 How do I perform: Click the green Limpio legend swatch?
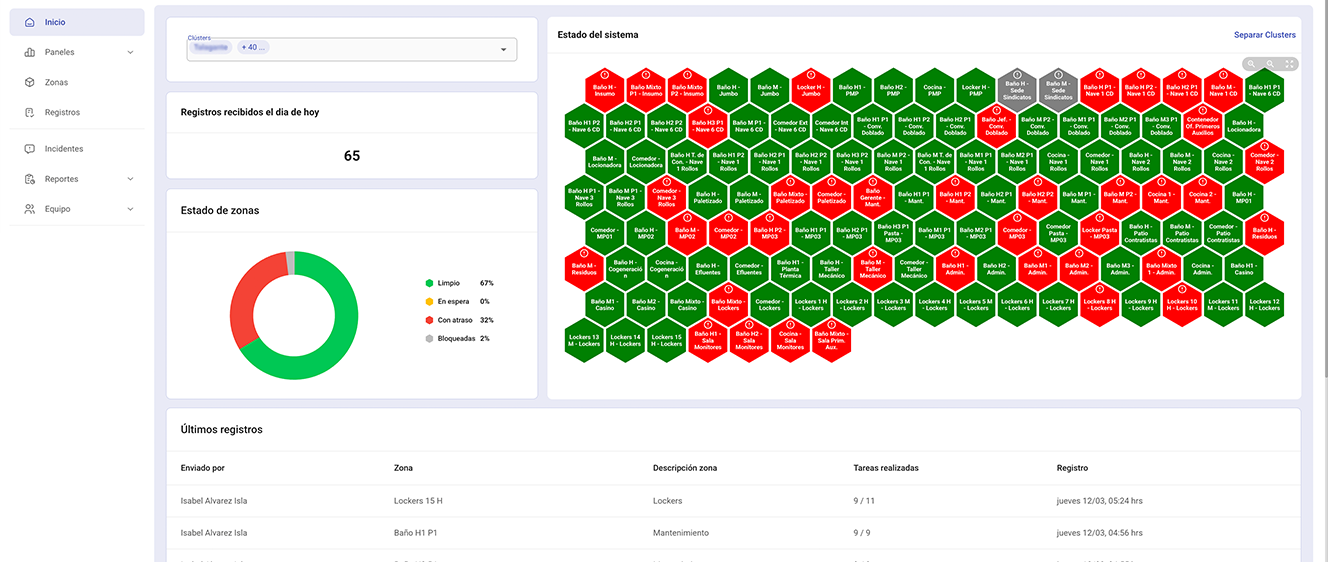(x=428, y=283)
